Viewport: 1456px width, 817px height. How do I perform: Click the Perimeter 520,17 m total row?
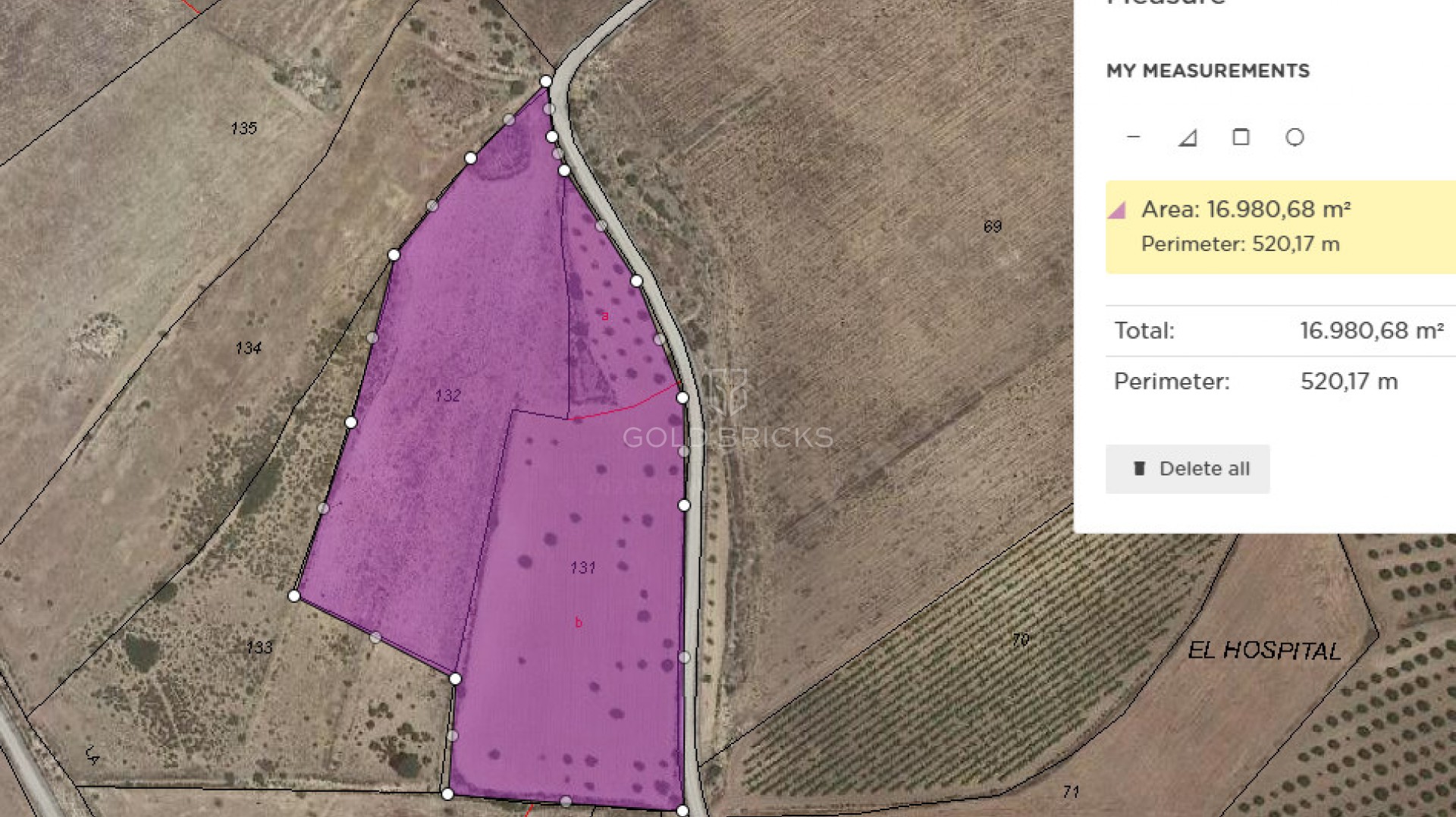tap(1279, 382)
